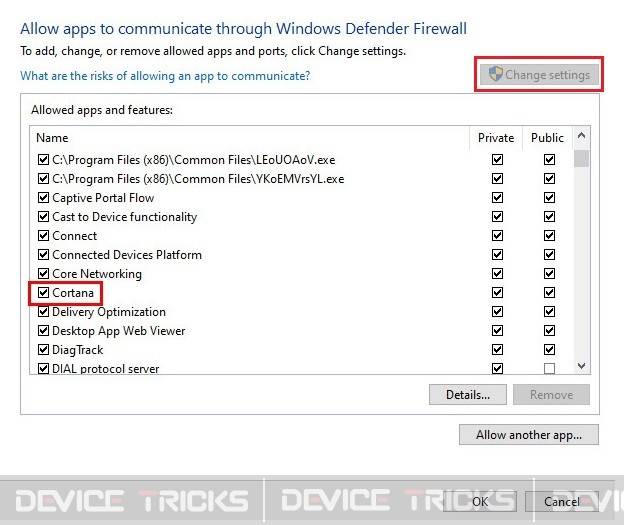This screenshot has height=525, width=624.
Task: Toggle the Delivery Optimization checkbox
Action: [x=43, y=312]
